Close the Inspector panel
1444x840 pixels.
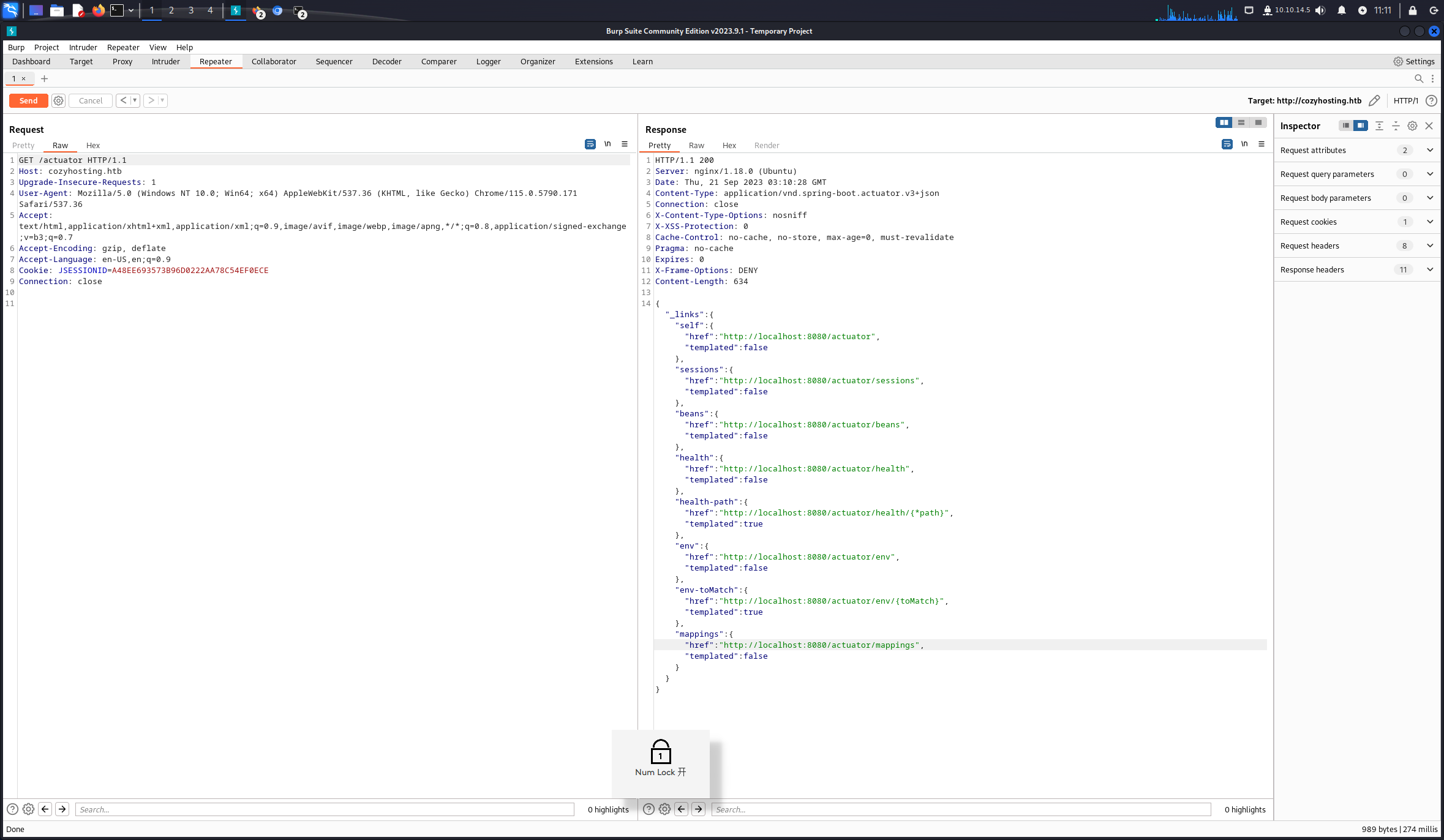[x=1429, y=126]
